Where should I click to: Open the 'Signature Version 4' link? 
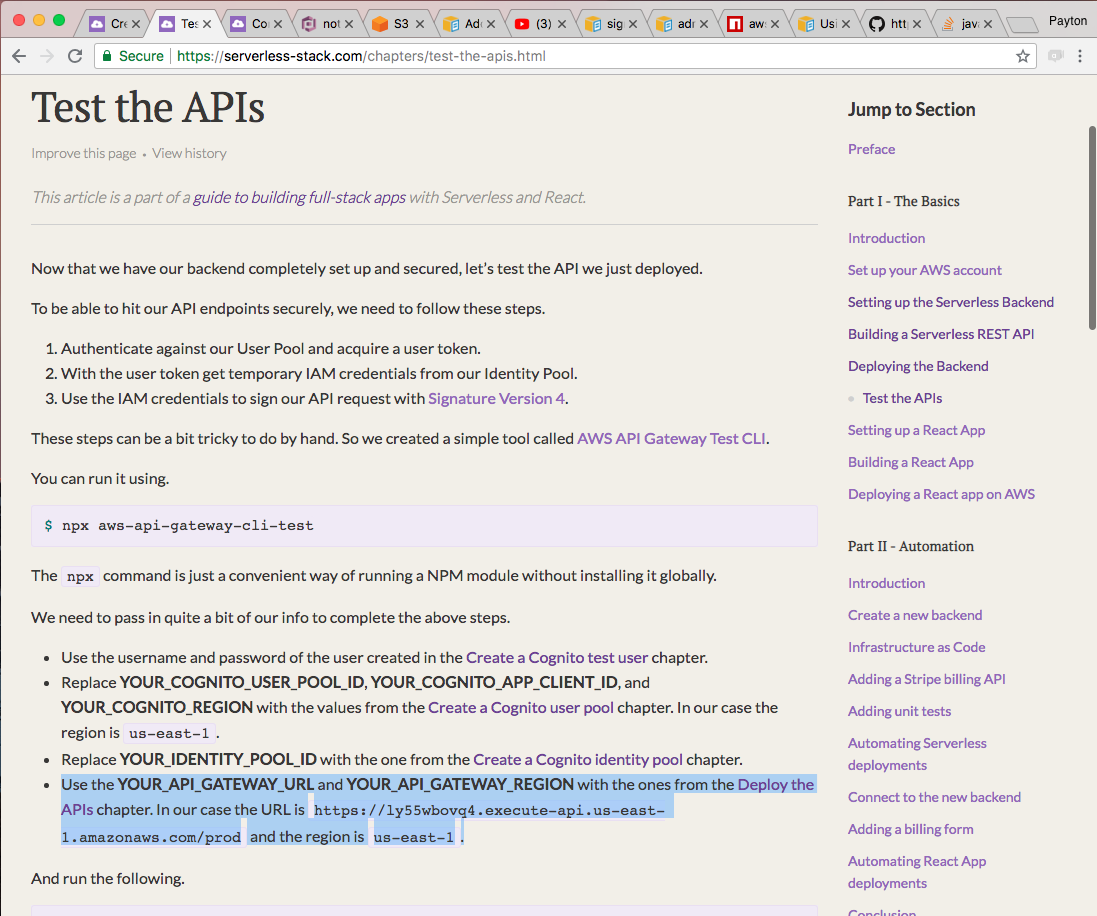pos(497,398)
